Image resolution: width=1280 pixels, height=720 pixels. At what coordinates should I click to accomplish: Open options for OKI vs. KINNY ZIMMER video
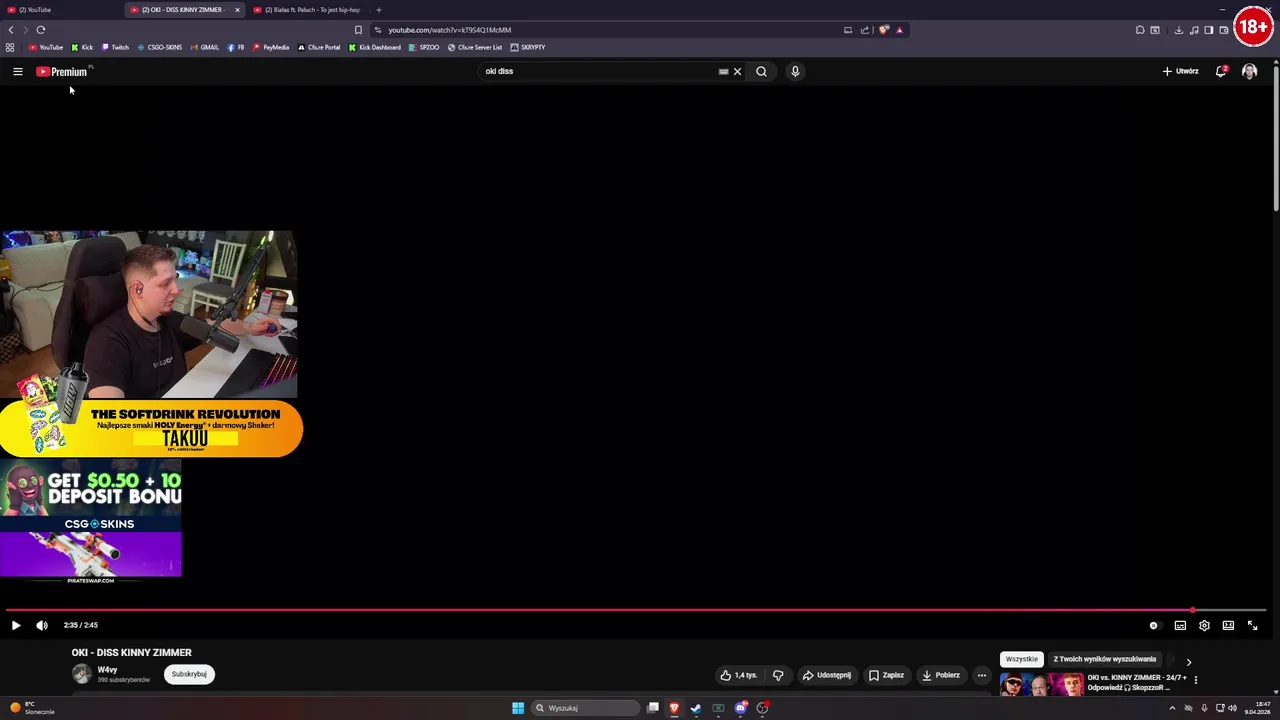tap(1195, 680)
